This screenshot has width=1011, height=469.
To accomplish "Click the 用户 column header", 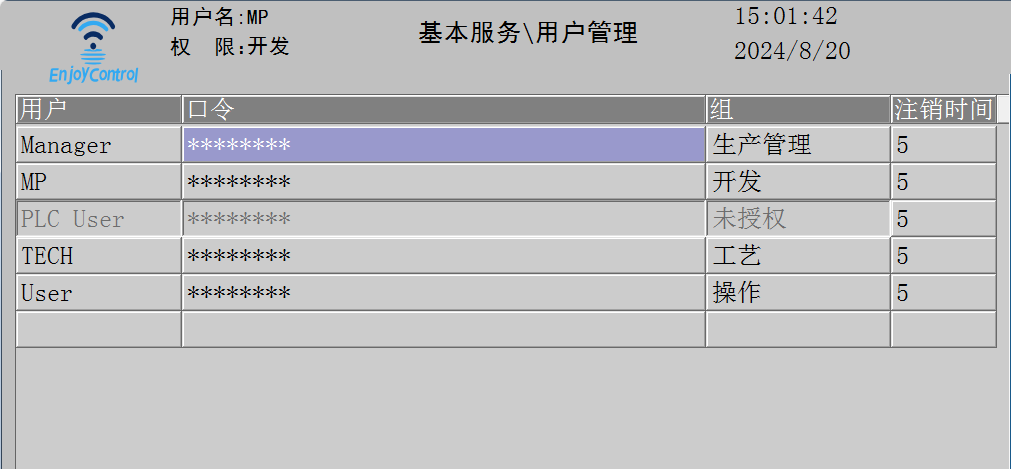I will click(x=99, y=109).
